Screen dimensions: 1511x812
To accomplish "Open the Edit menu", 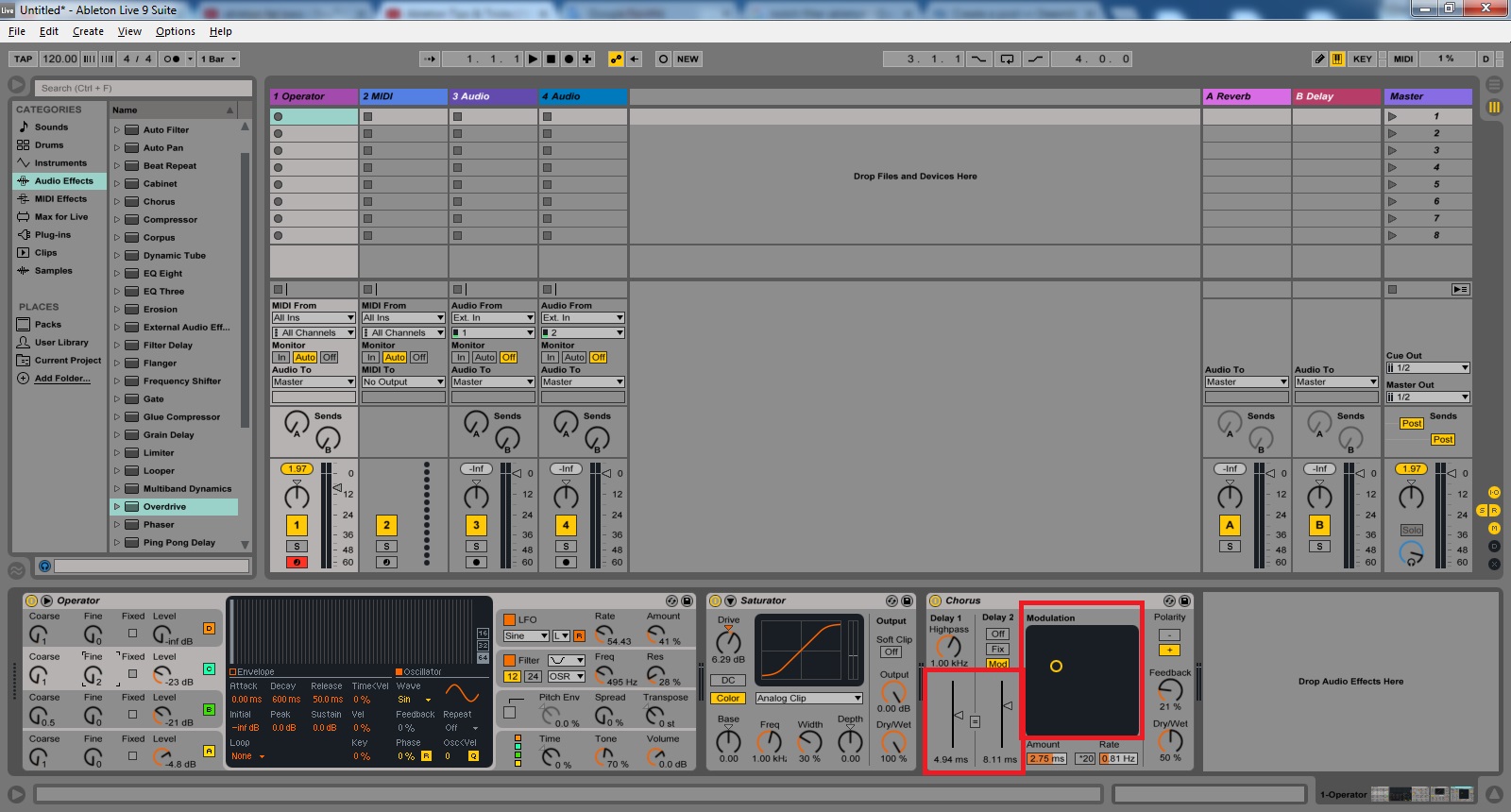I will (x=49, y=31).
